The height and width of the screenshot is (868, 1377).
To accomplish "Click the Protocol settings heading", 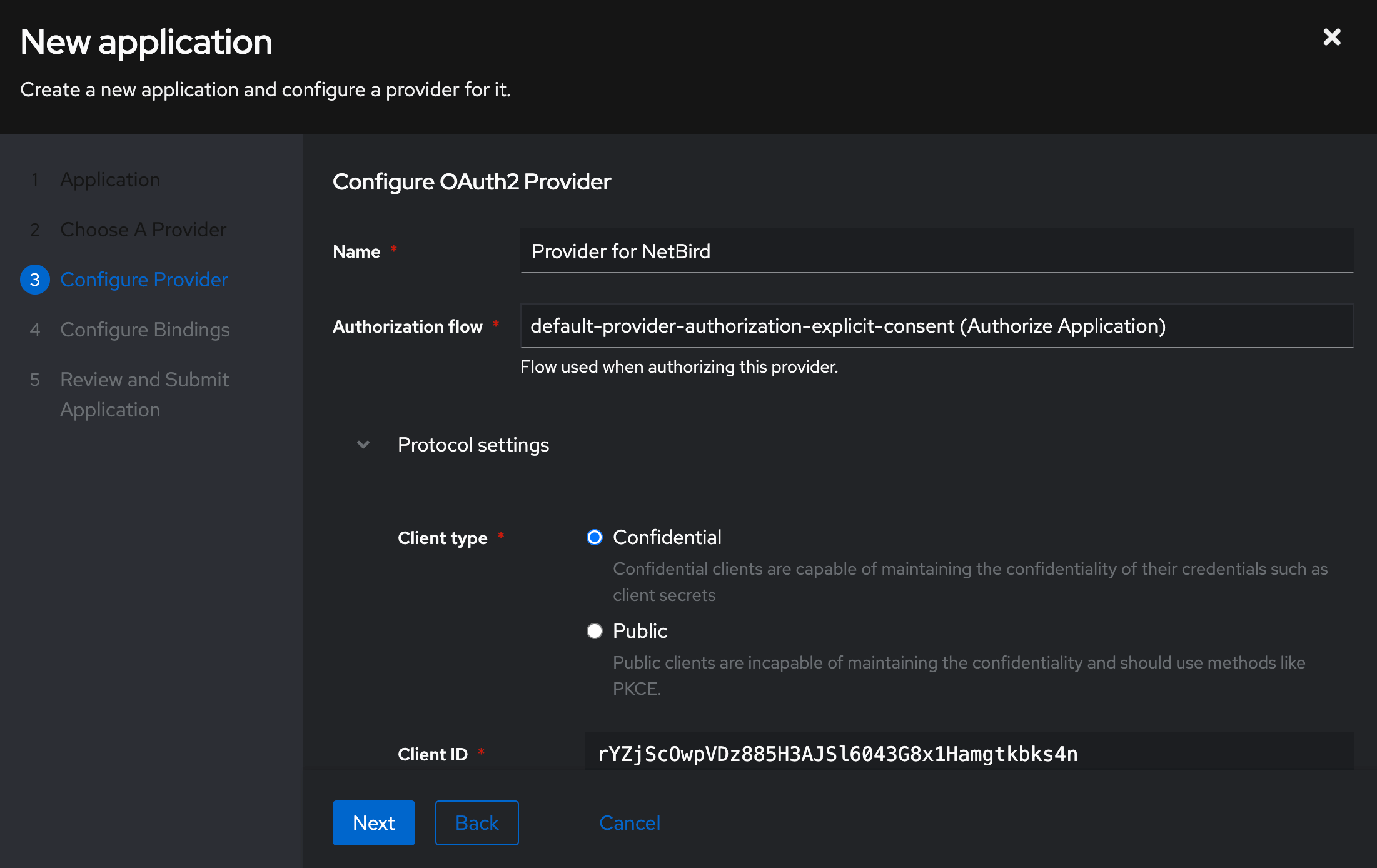I will [x=473, y=445].
